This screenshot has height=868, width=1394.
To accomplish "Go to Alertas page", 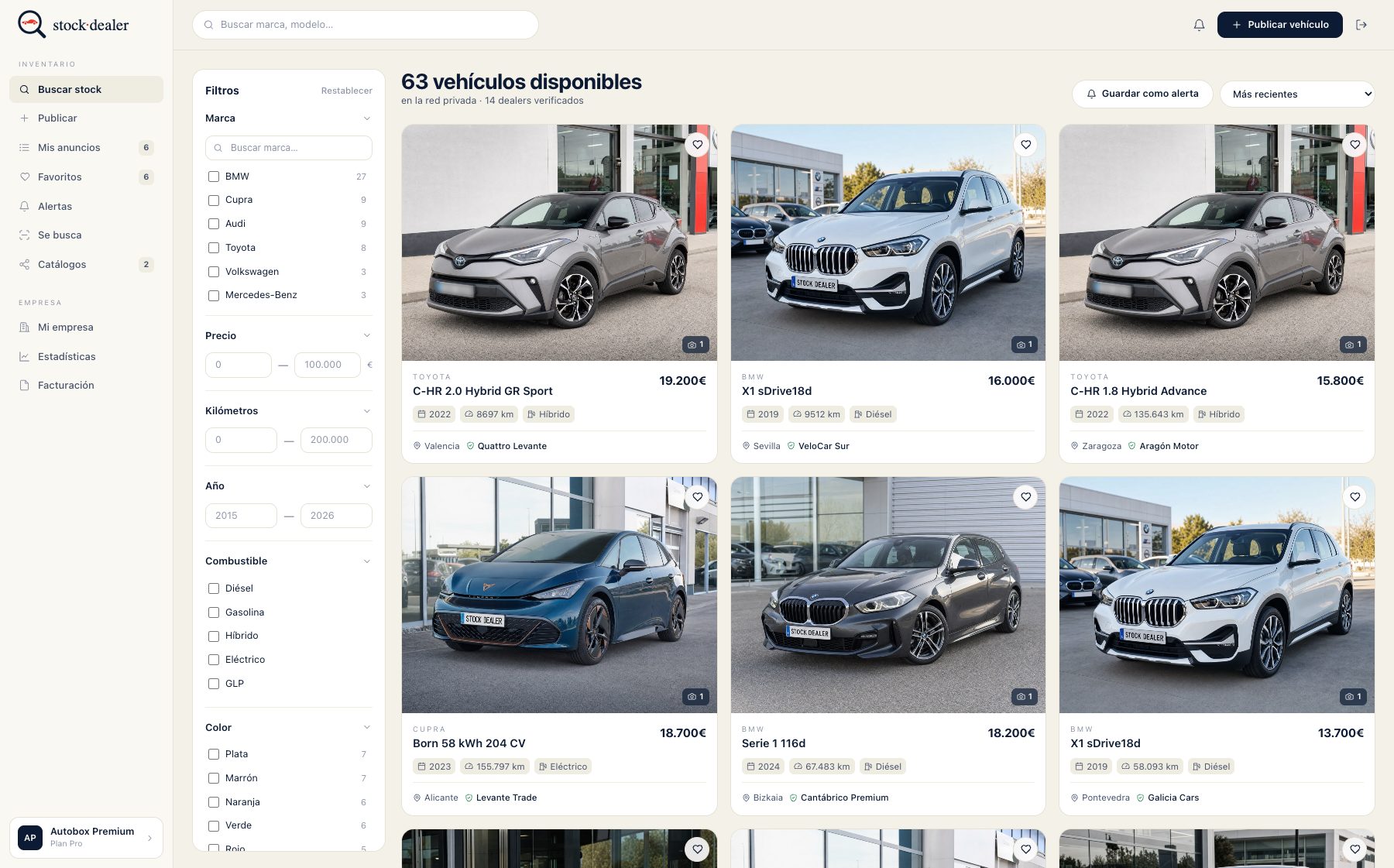I will 86,207.
